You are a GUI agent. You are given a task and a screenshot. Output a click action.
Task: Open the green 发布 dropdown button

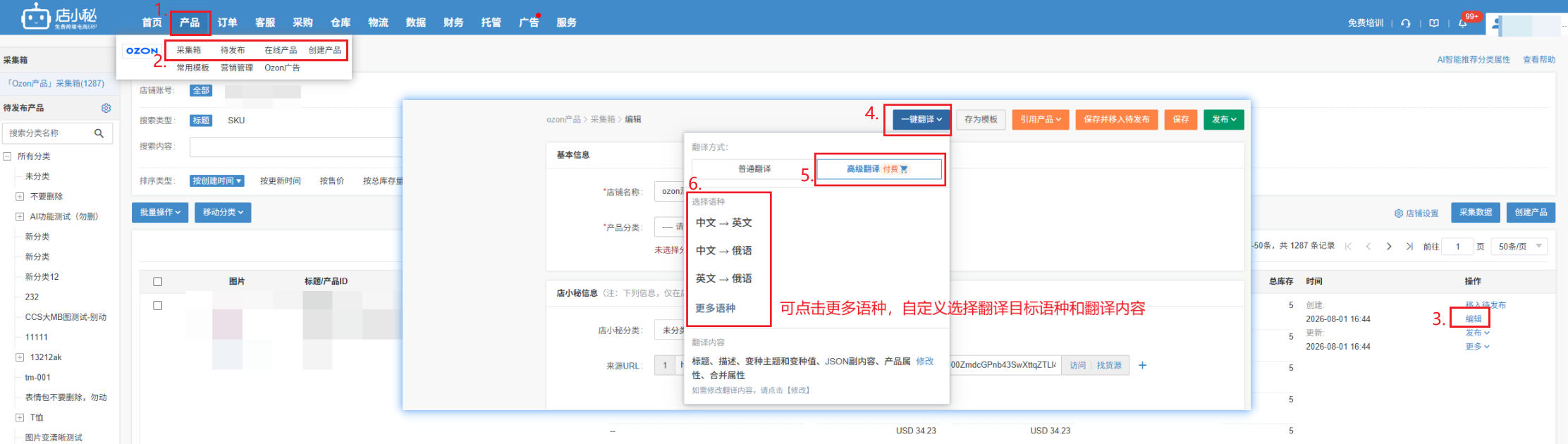tap(1224, 120)
